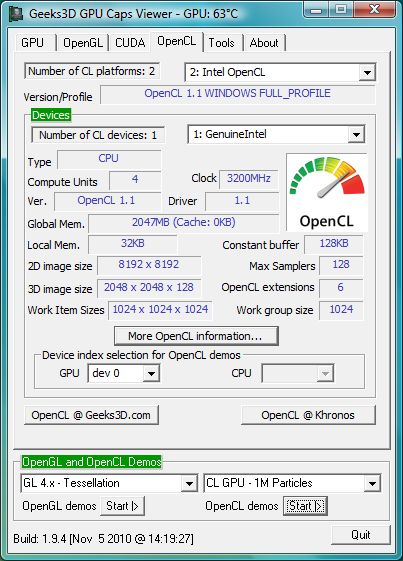Viewport: 403px width, 561px height.
Task: Click the Constant buffer value 128KB
Action: (334, 244)
